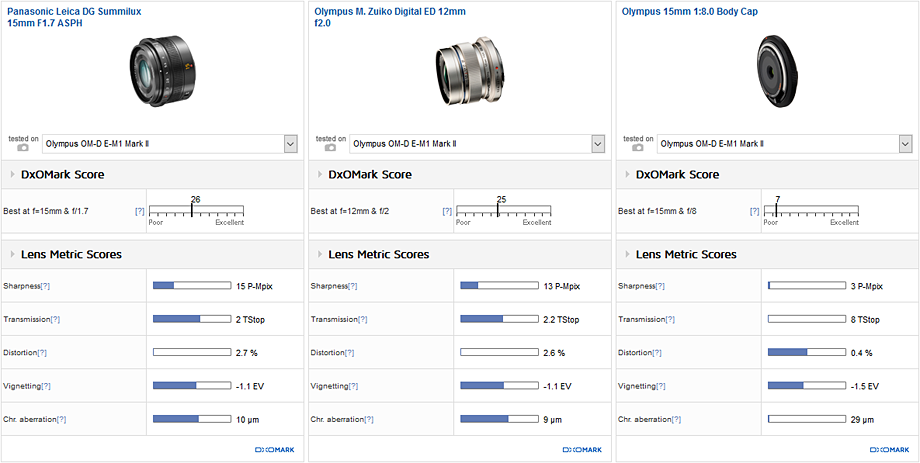Click the Olympus Body Cap lens thumbnail
Screen dimensions: 920x463
pyautogui.click(x=777, y=72)
